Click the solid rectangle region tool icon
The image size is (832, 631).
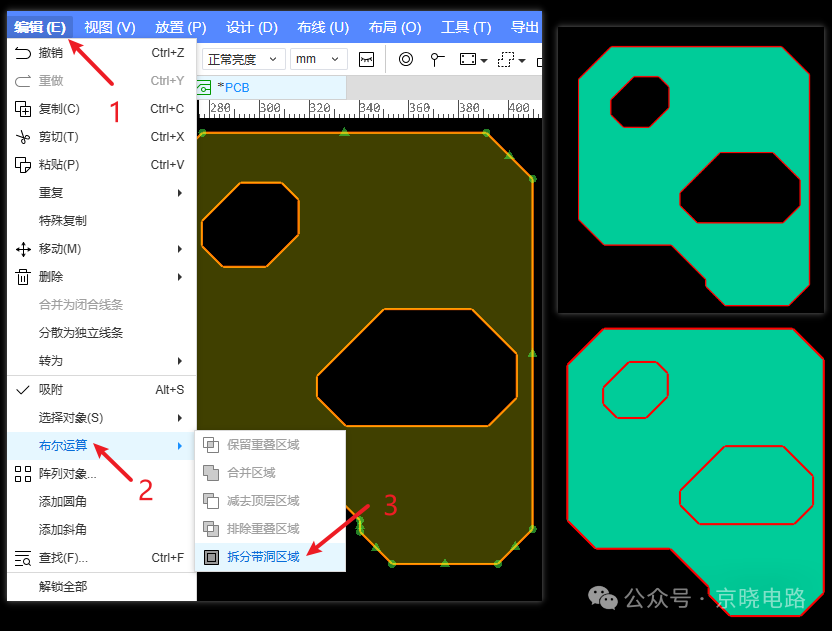click(x=468, y=59)
